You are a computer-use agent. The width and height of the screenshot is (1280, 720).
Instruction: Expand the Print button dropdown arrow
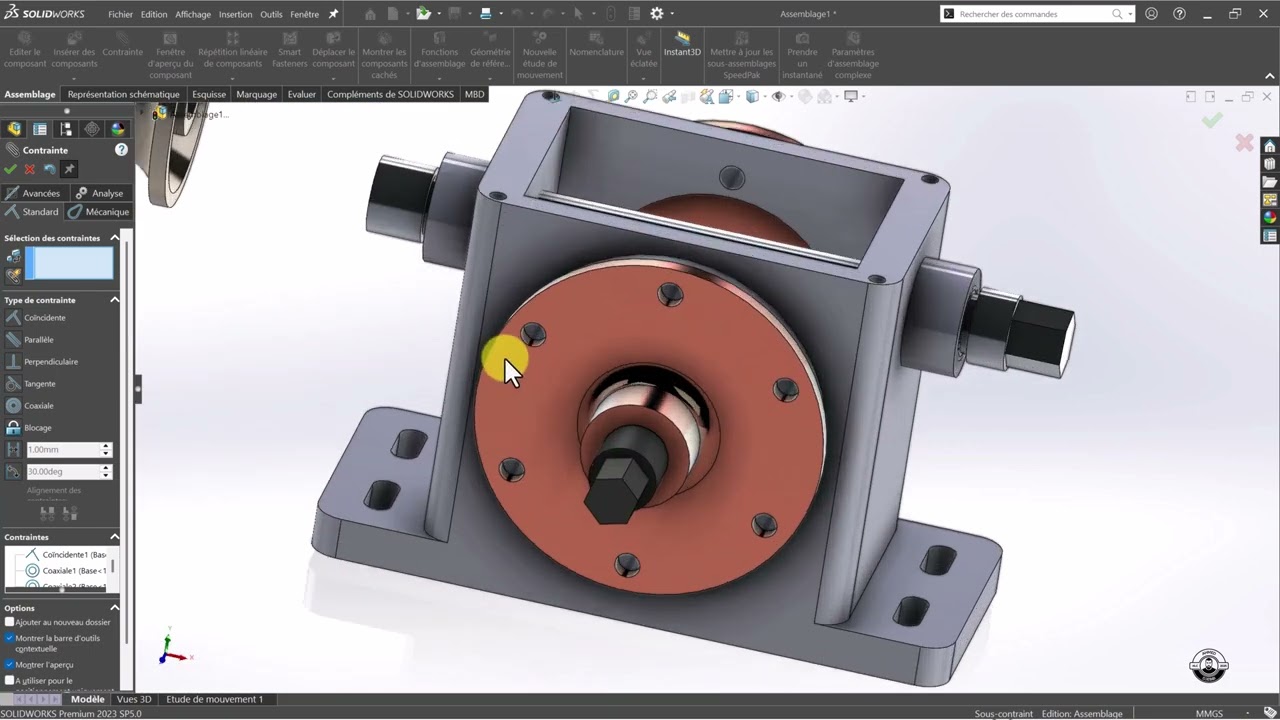(x=501, y=14)
